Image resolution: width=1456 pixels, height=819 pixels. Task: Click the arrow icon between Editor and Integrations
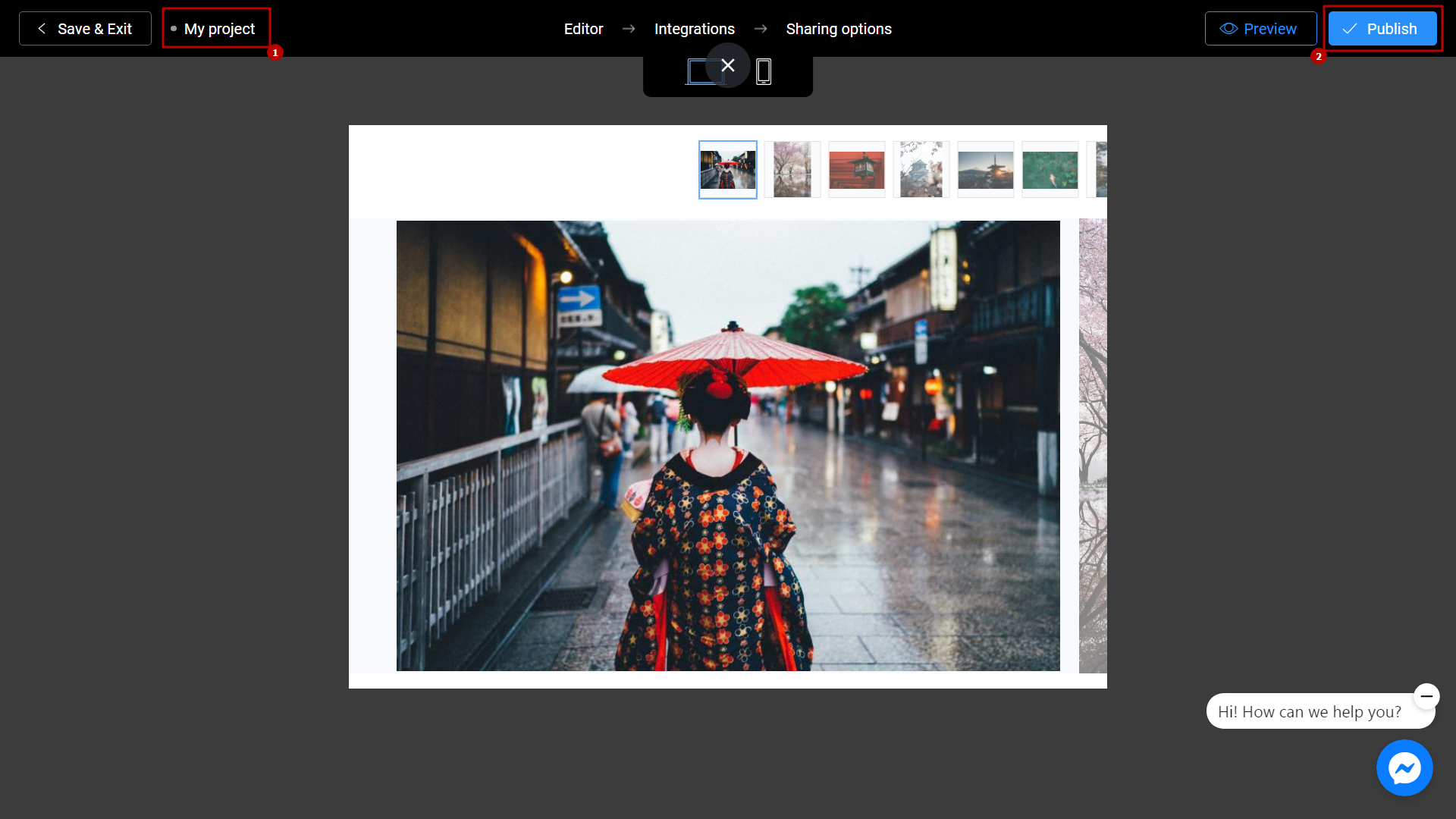coord(629,28)
